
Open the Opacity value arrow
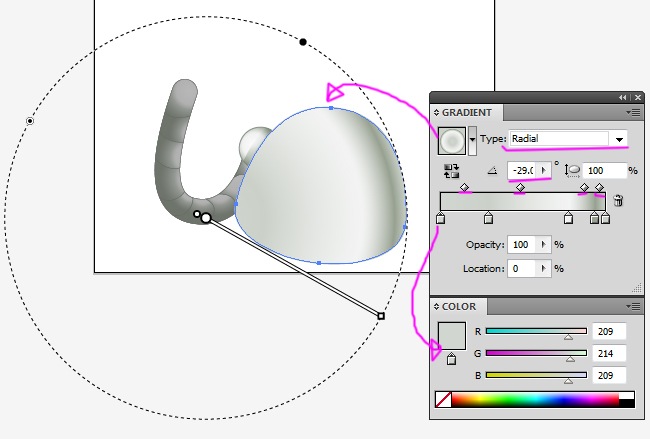(543, 245)
